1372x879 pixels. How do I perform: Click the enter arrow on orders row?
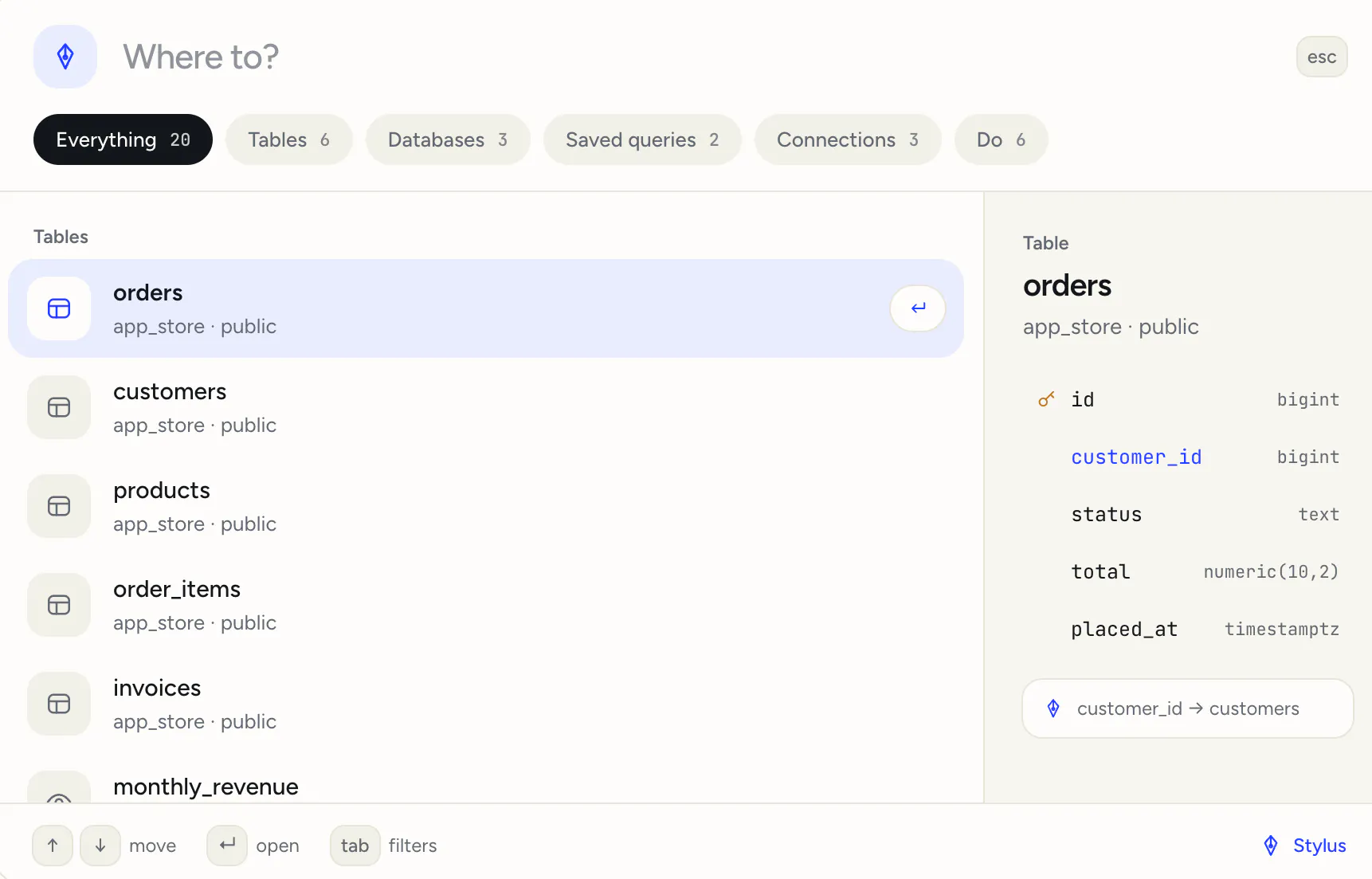tap(918, 308)
